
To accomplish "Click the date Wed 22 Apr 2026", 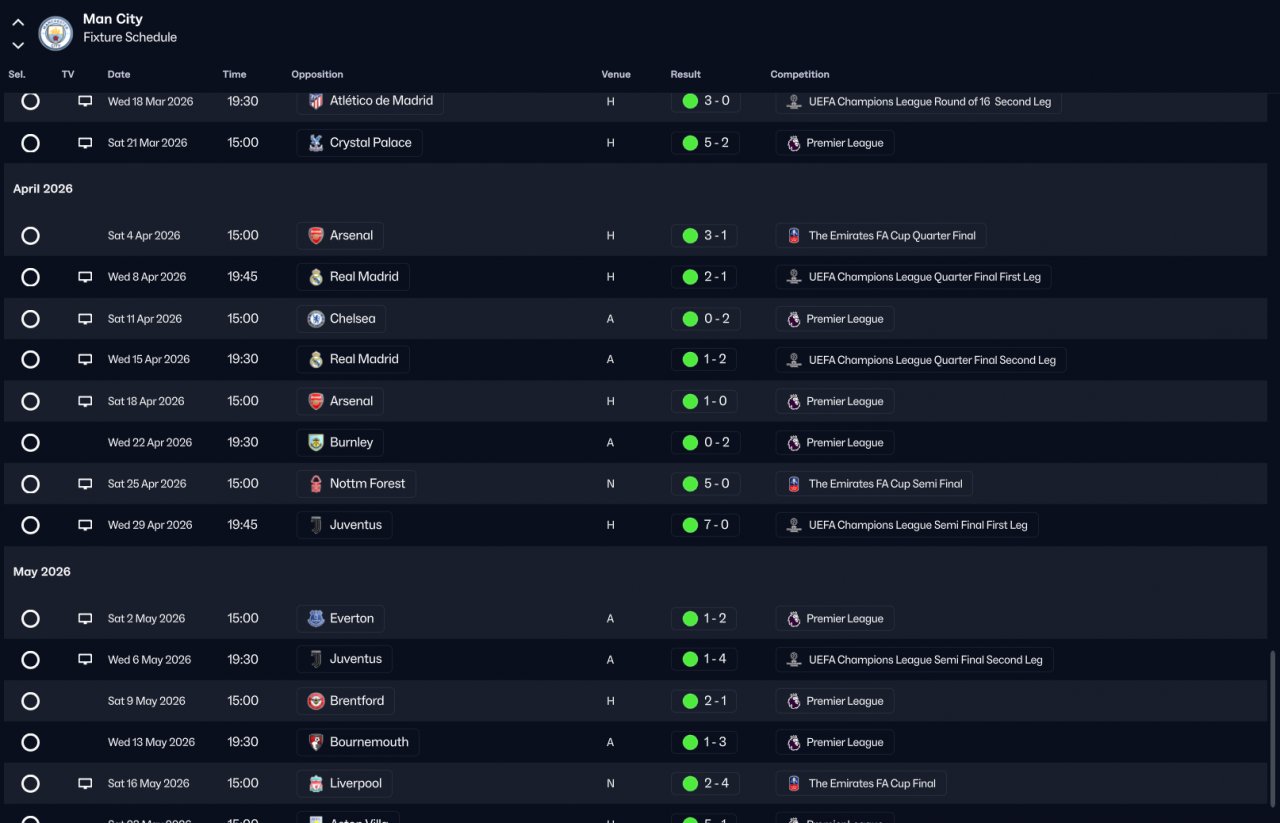I will [x=150, y=442].
